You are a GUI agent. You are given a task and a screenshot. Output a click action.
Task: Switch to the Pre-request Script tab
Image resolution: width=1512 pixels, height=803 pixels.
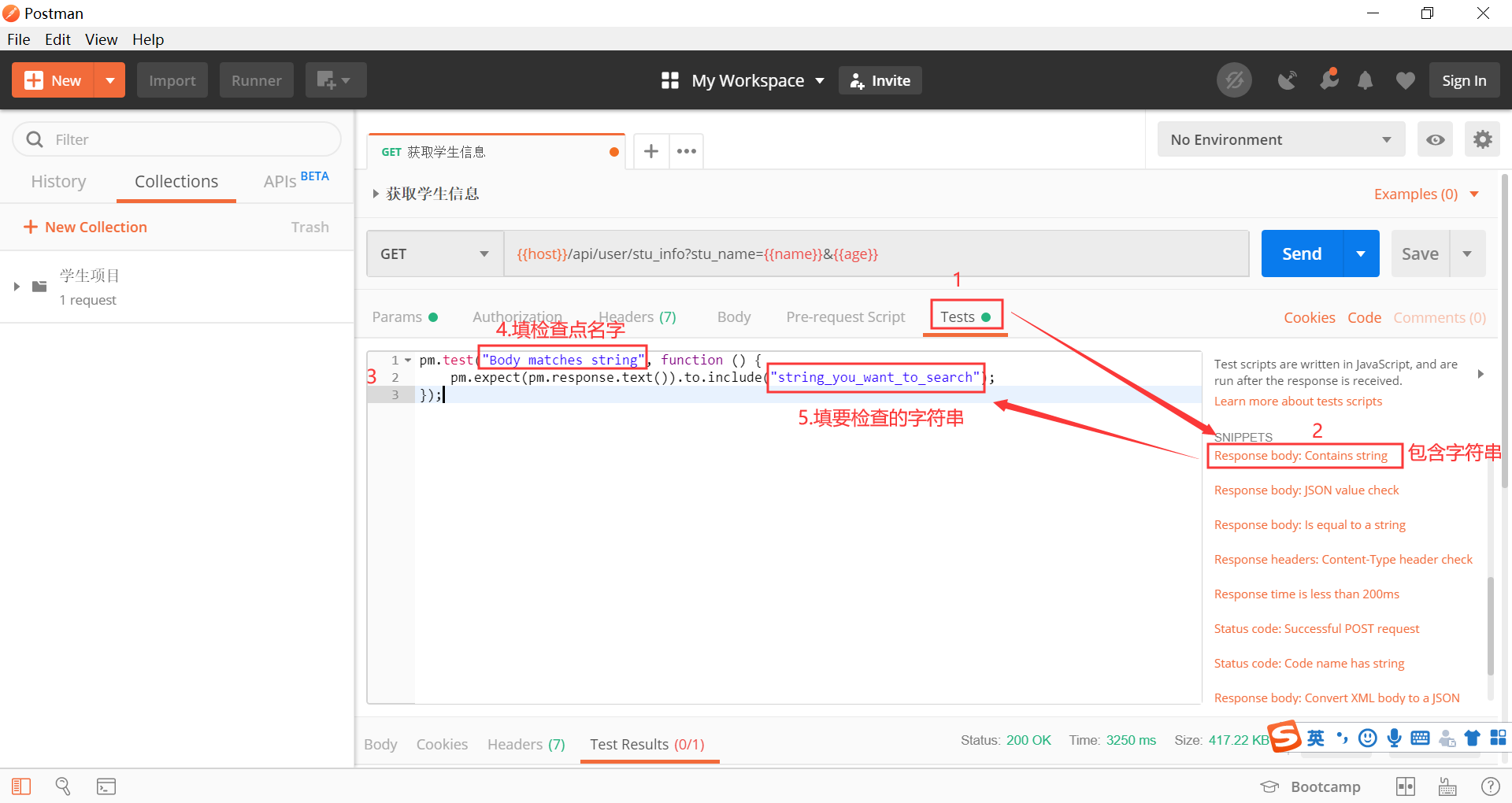pos(846,316)
